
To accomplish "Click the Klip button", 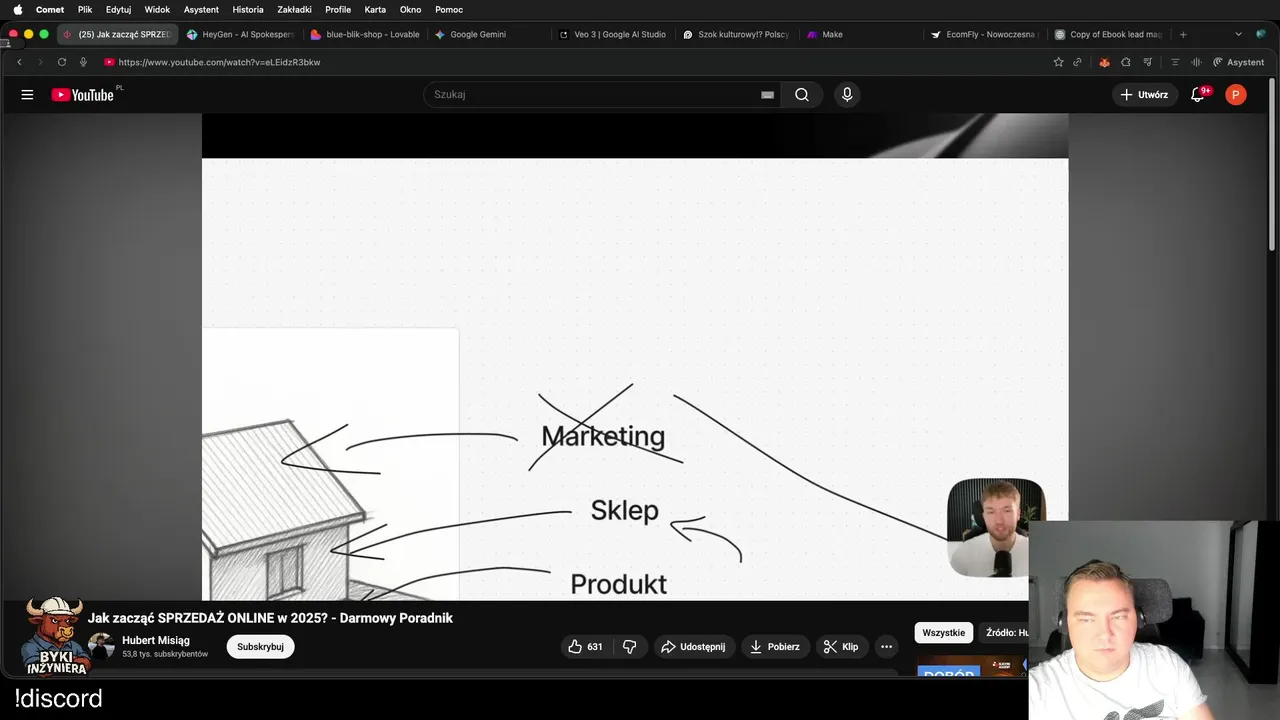I will 841,647.
